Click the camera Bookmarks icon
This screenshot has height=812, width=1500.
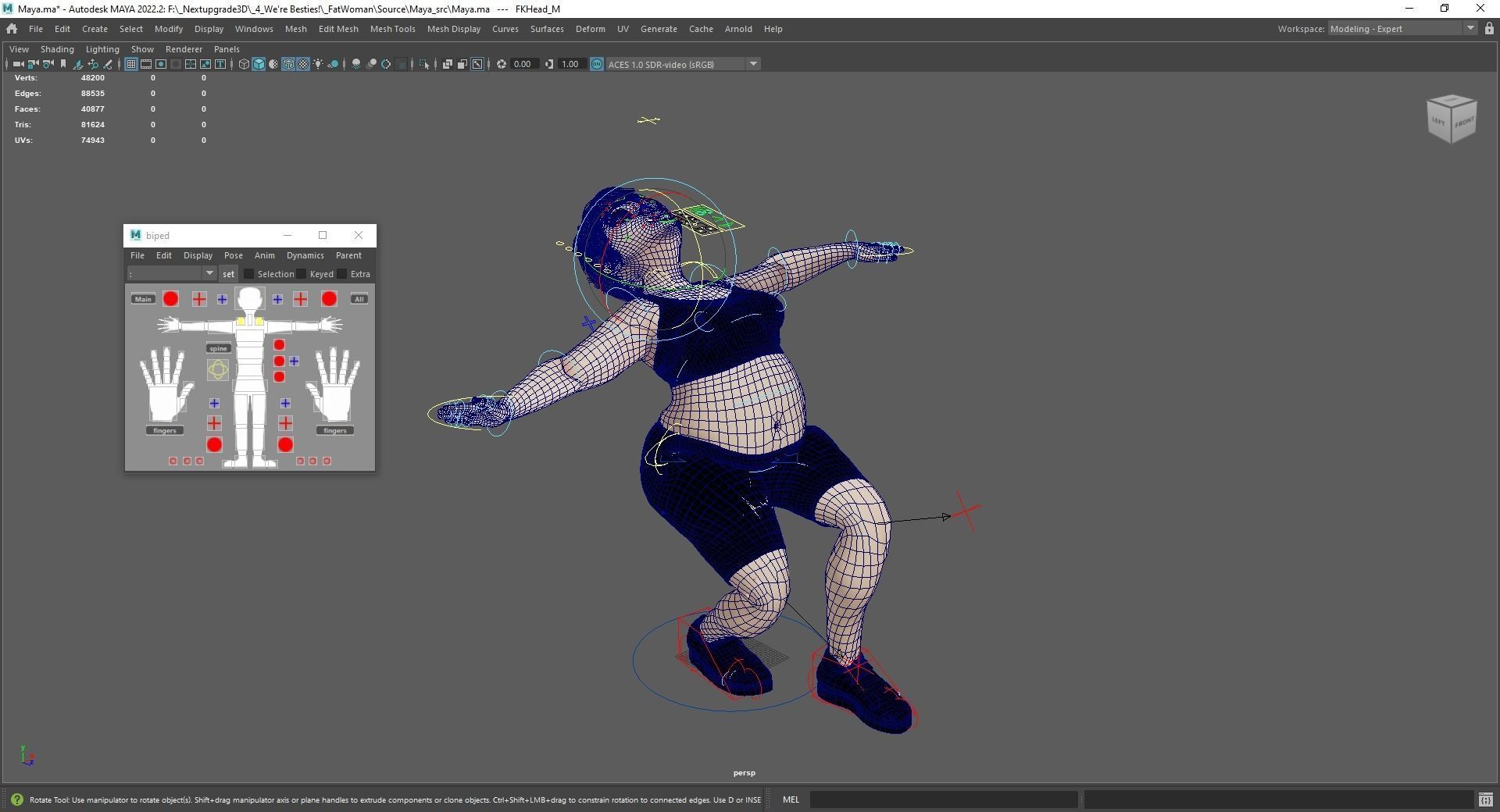tap(63, 64)
